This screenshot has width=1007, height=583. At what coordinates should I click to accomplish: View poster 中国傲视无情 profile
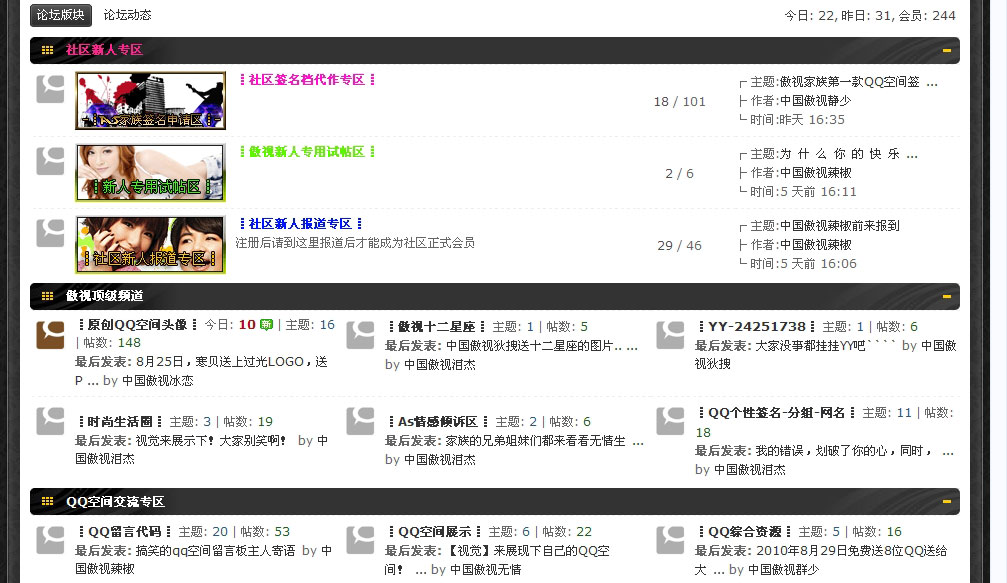click(x=486, y=570)
